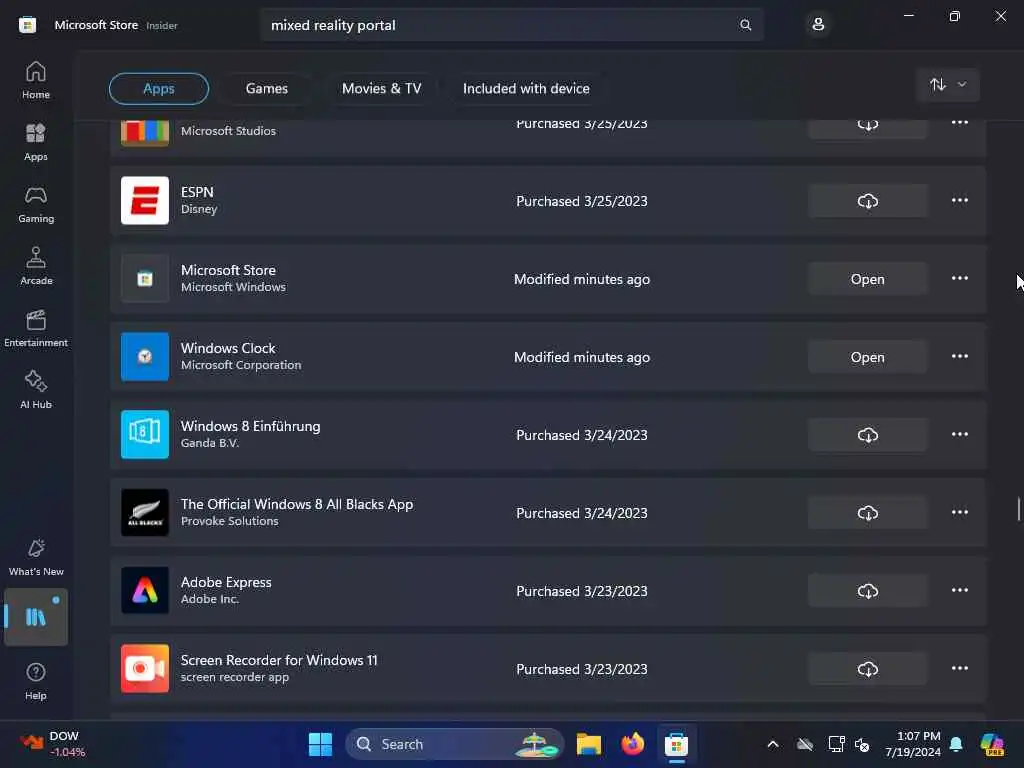The image size is (1024, 768).
Task: Click the ESPN app title
Action: (x=197, y=192)
